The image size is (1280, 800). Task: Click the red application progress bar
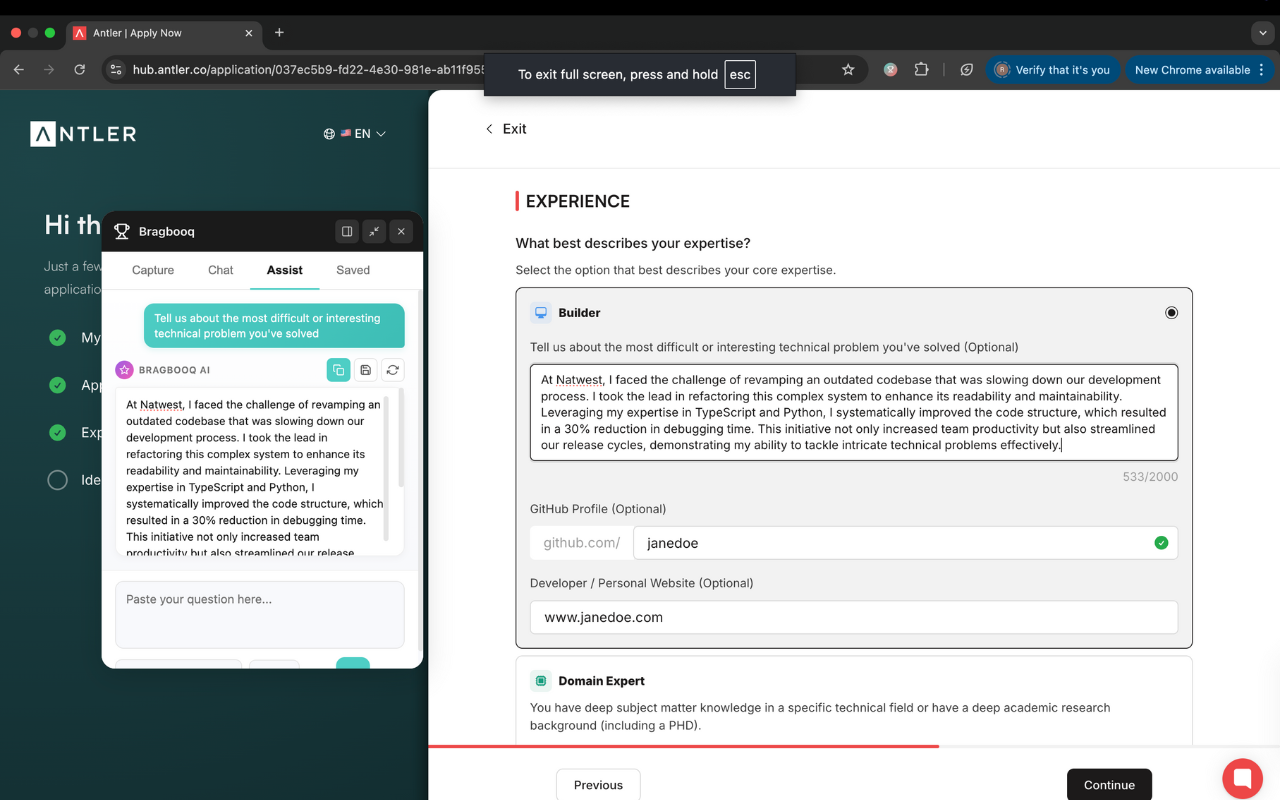[x=684, y=746]
